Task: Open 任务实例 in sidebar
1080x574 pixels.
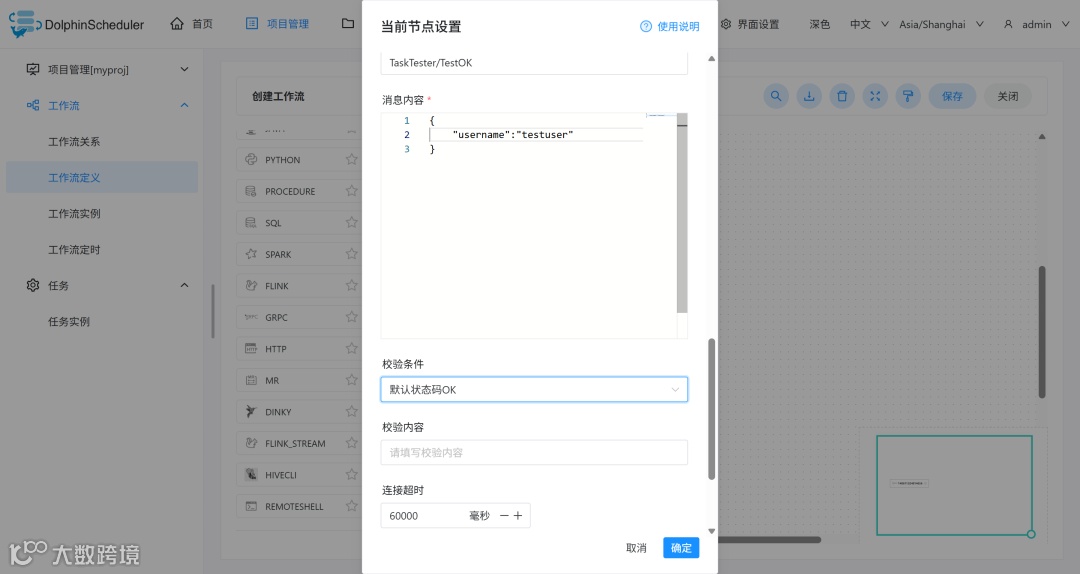Action: coord(69,321)
